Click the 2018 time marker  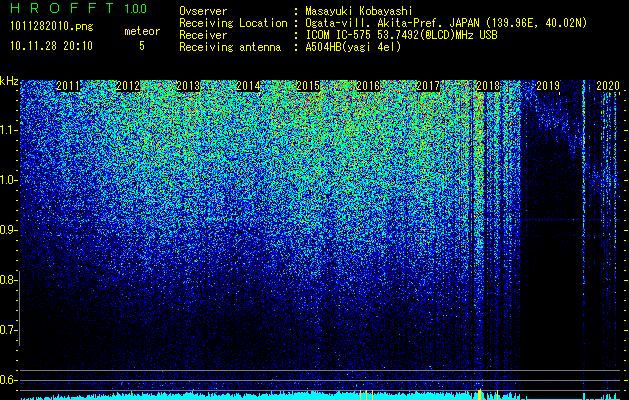click(488, 86)
